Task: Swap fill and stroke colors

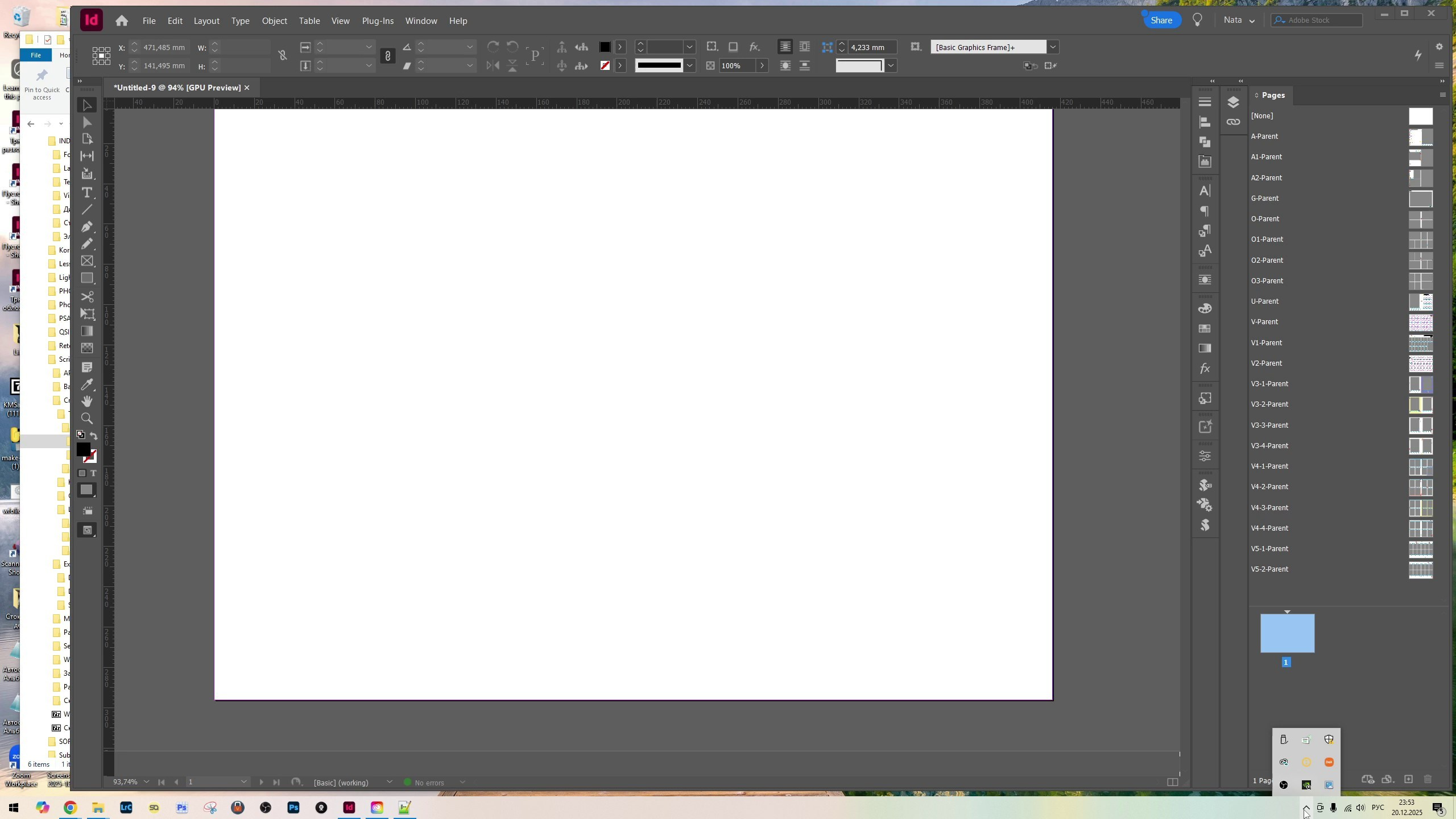Action: click(x=94, y=436)
